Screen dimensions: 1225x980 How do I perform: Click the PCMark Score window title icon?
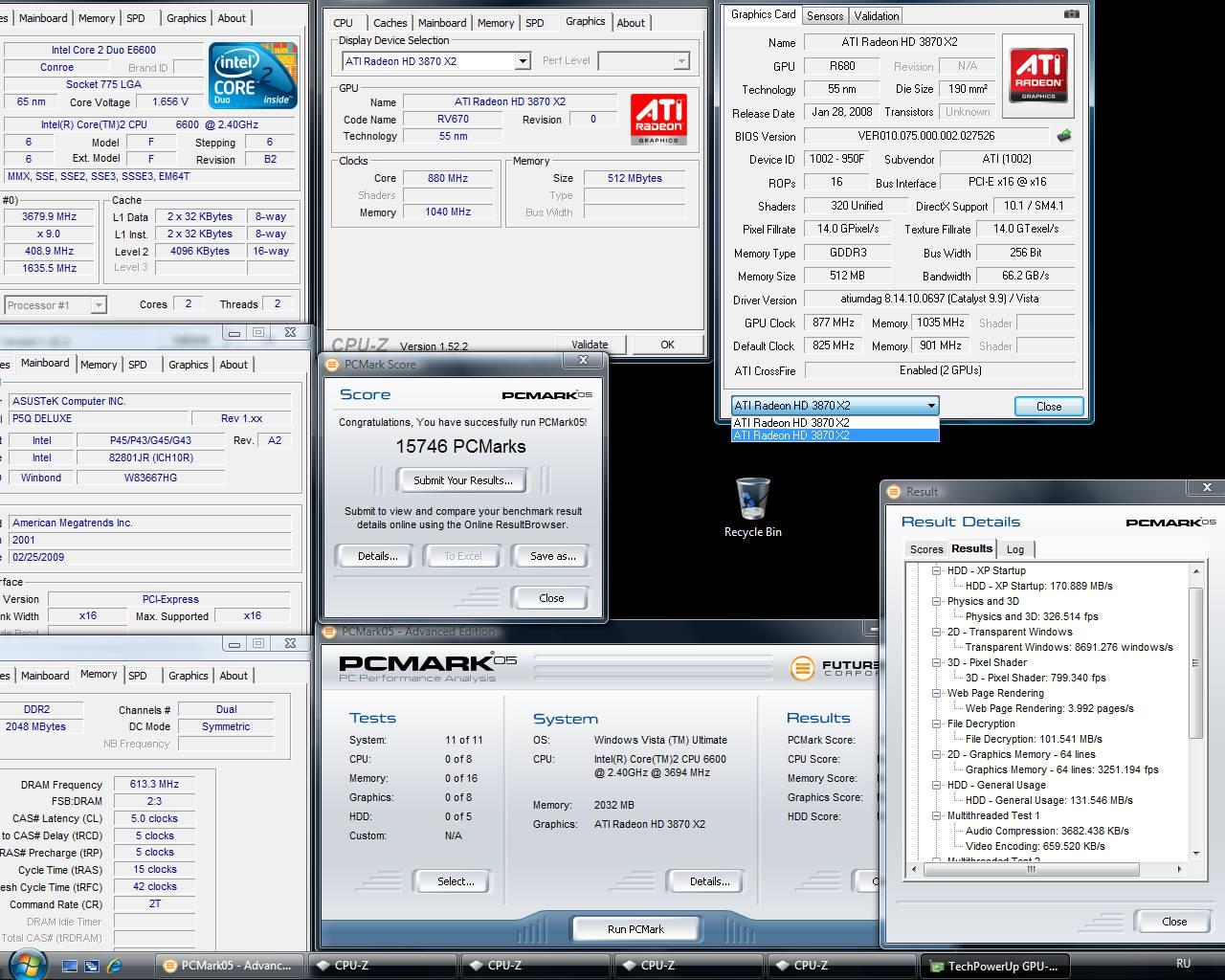point(332,365)
